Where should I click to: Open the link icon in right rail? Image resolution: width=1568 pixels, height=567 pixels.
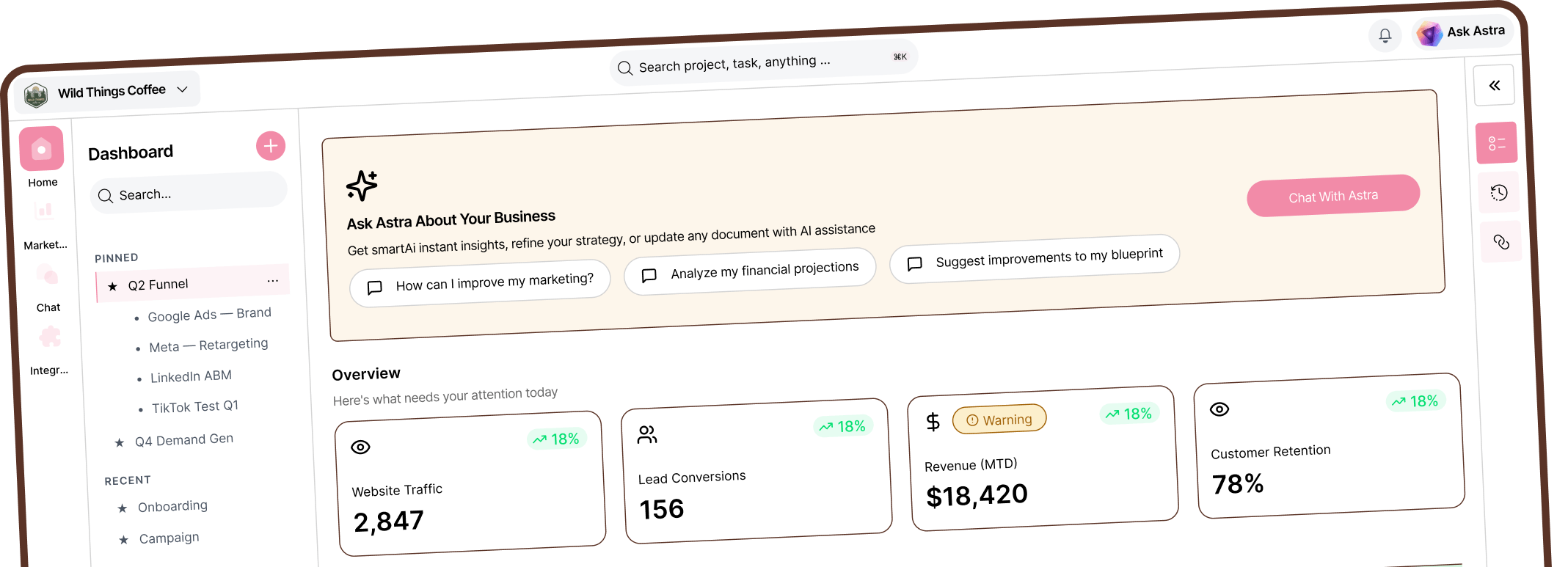point(1501,242)
